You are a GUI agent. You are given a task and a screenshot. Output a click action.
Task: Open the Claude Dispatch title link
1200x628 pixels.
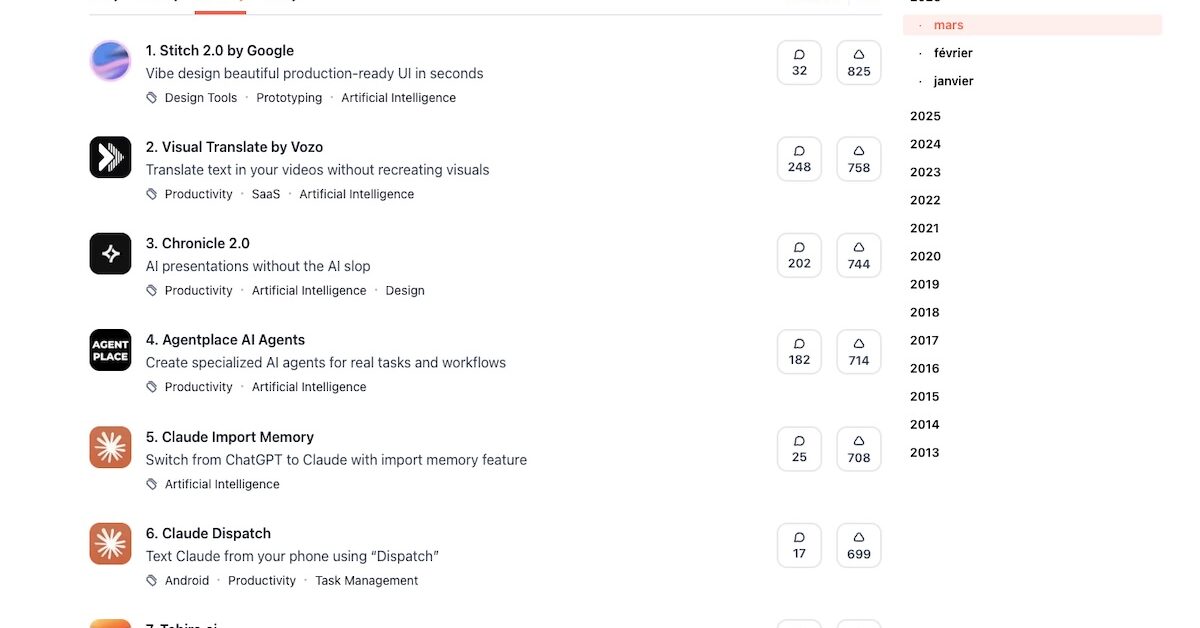tap(216, 533)
